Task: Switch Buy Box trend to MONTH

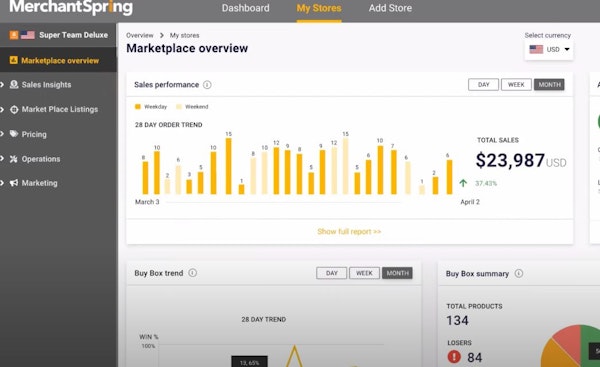Action: 397,273
